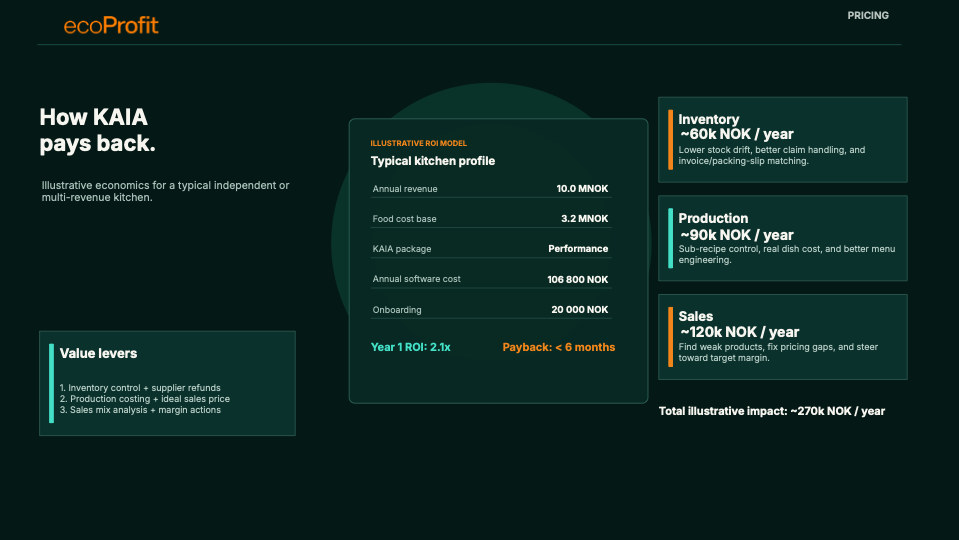Screen dimensions: 959x540
Task: Click the '~120k NOK / year' figure
Action: (x=739, y=332)
